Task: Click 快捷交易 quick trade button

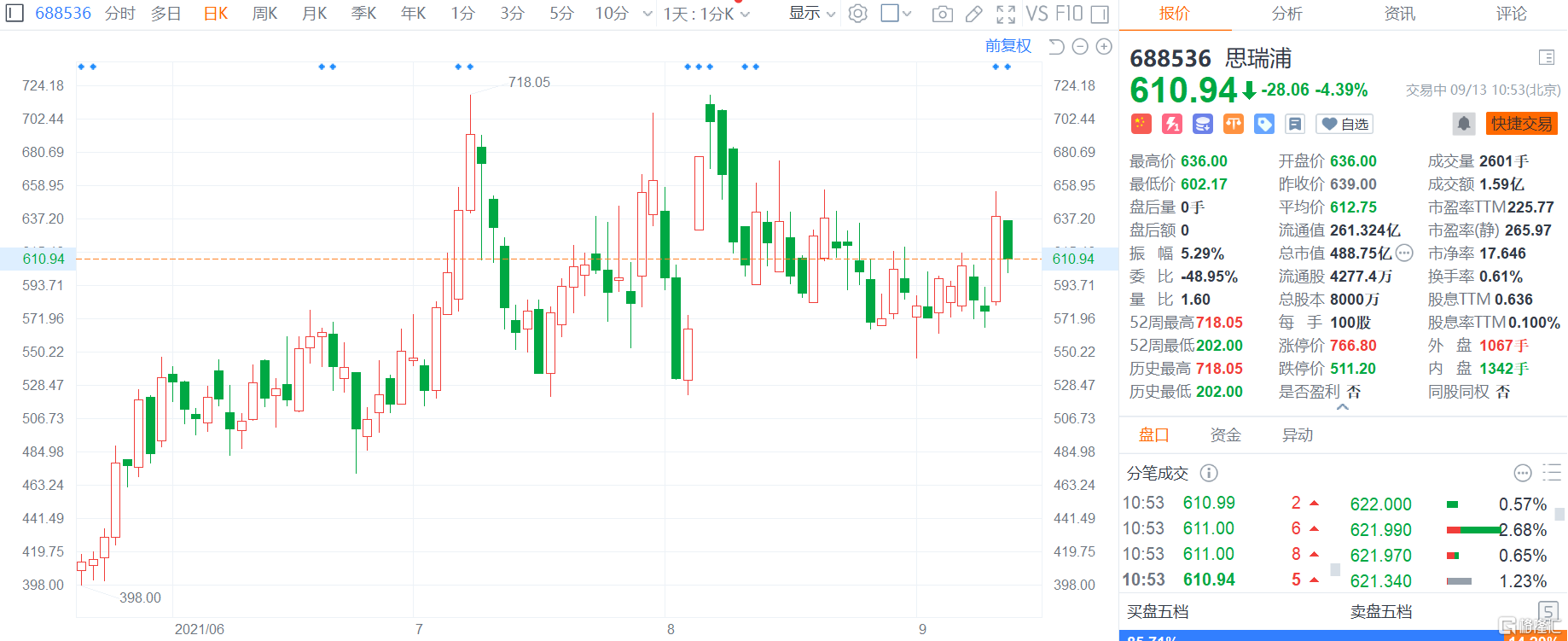Action: point(1522,124)
